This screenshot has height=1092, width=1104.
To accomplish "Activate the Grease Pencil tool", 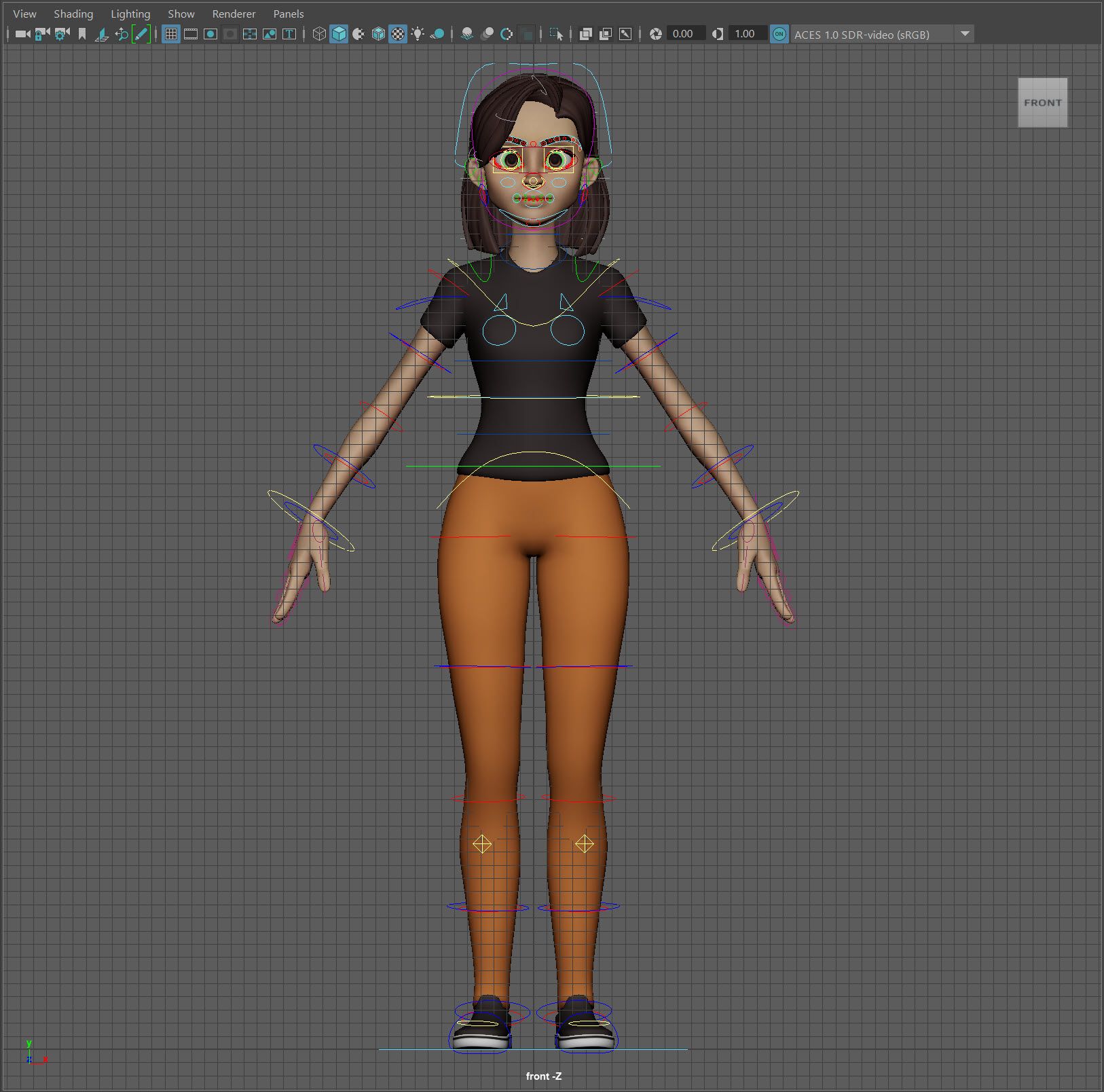I will 141,34.
